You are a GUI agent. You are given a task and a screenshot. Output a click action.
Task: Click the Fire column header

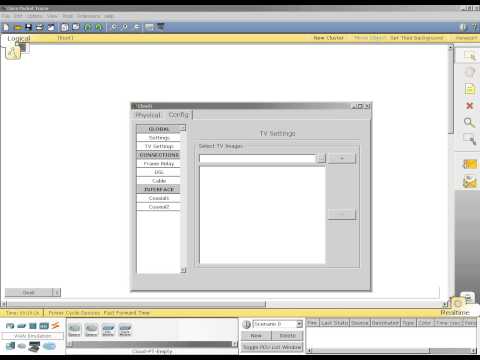(312, 323)
